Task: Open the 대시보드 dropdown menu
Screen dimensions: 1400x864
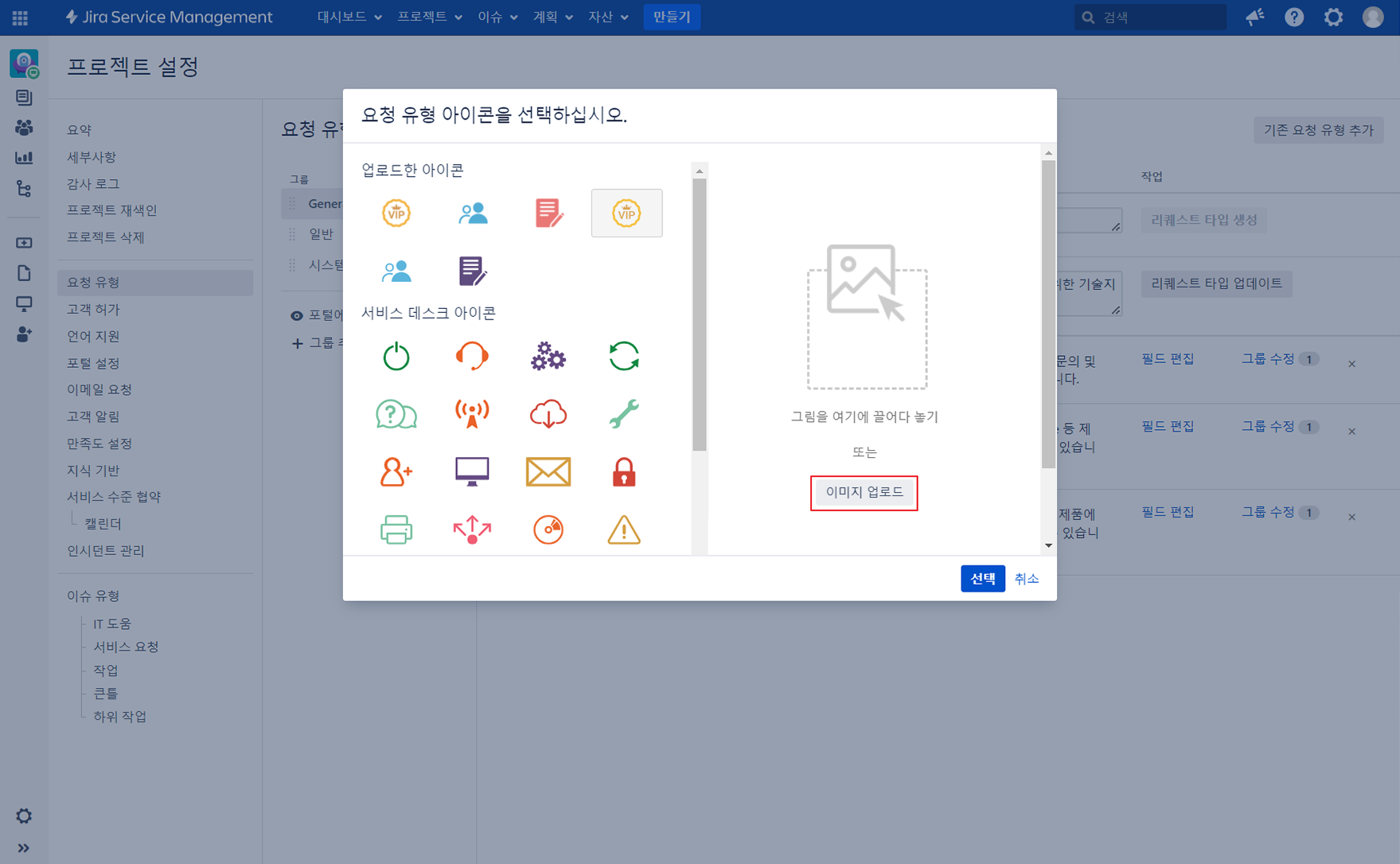Action: pos(349,17)
